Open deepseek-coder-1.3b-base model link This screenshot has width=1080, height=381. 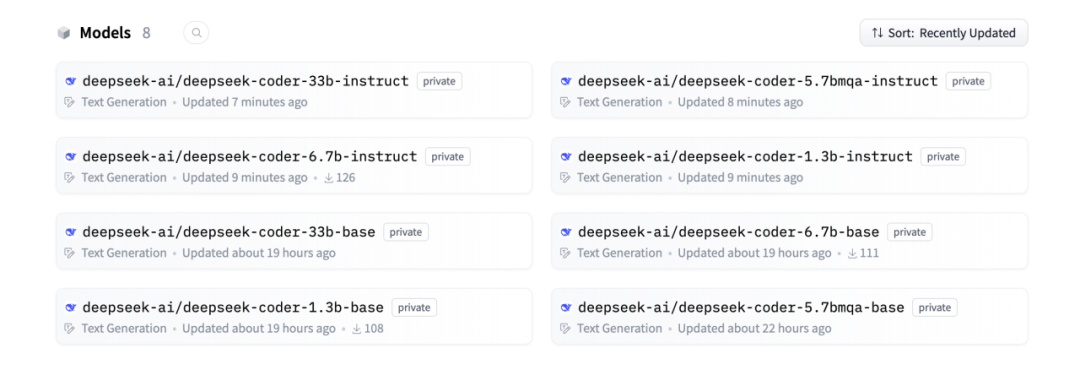(x=233, y=307)
